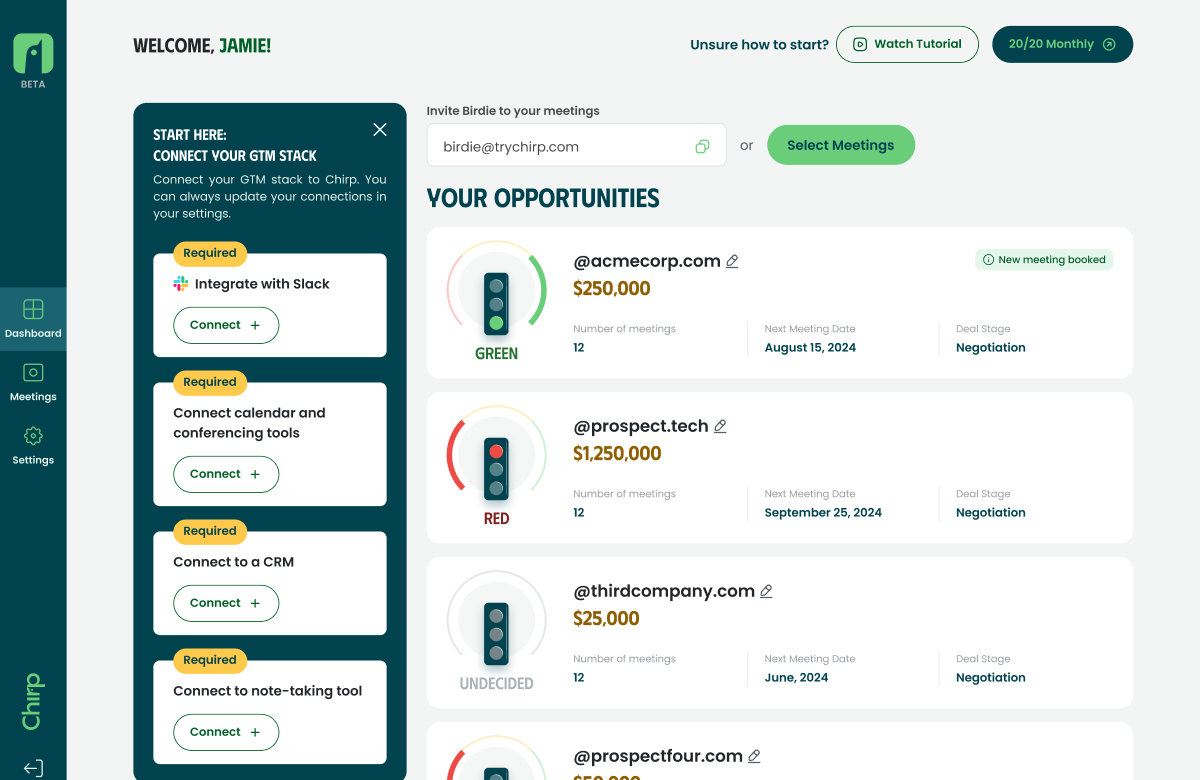Image resolution: width=1200 pixels, height=780 pixels.
Task: Connect calendar and conferencing tools
Action: tap(226, 474)
